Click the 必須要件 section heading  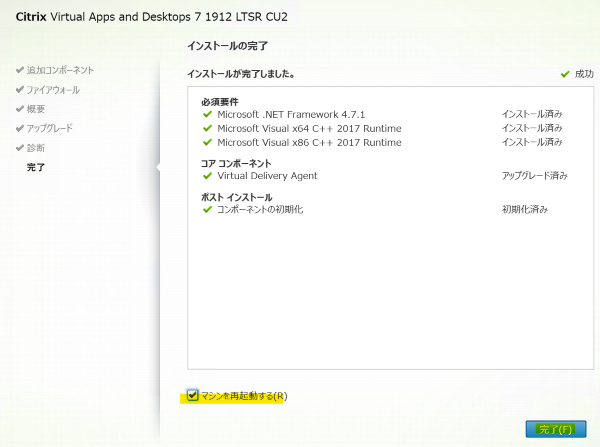point(220,102)
